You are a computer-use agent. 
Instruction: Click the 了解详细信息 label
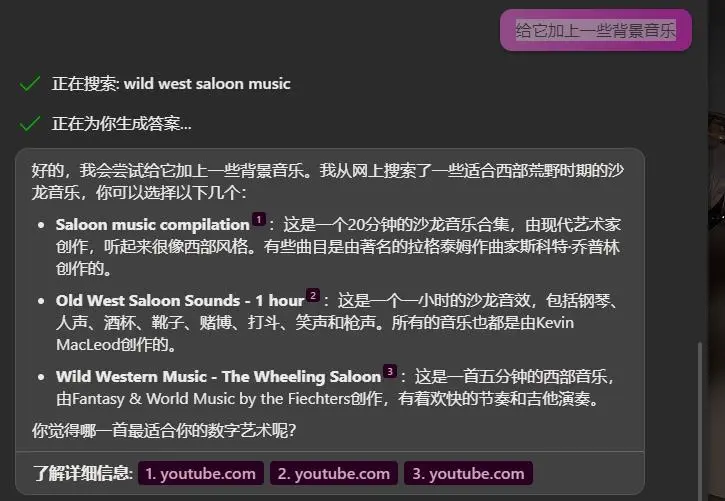(83, 473)
